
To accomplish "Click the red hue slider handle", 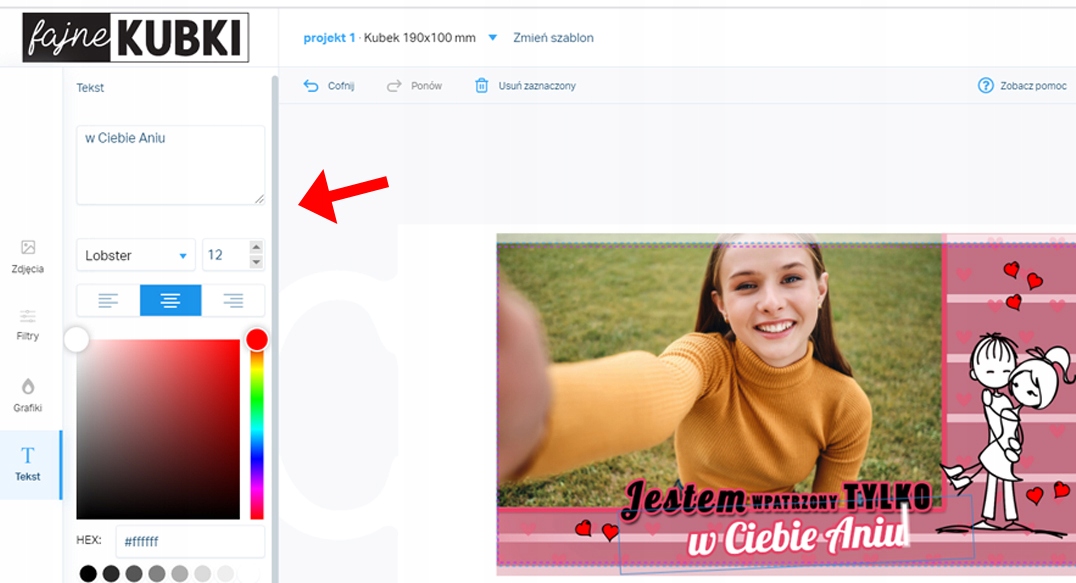I will tap(257, 340).
